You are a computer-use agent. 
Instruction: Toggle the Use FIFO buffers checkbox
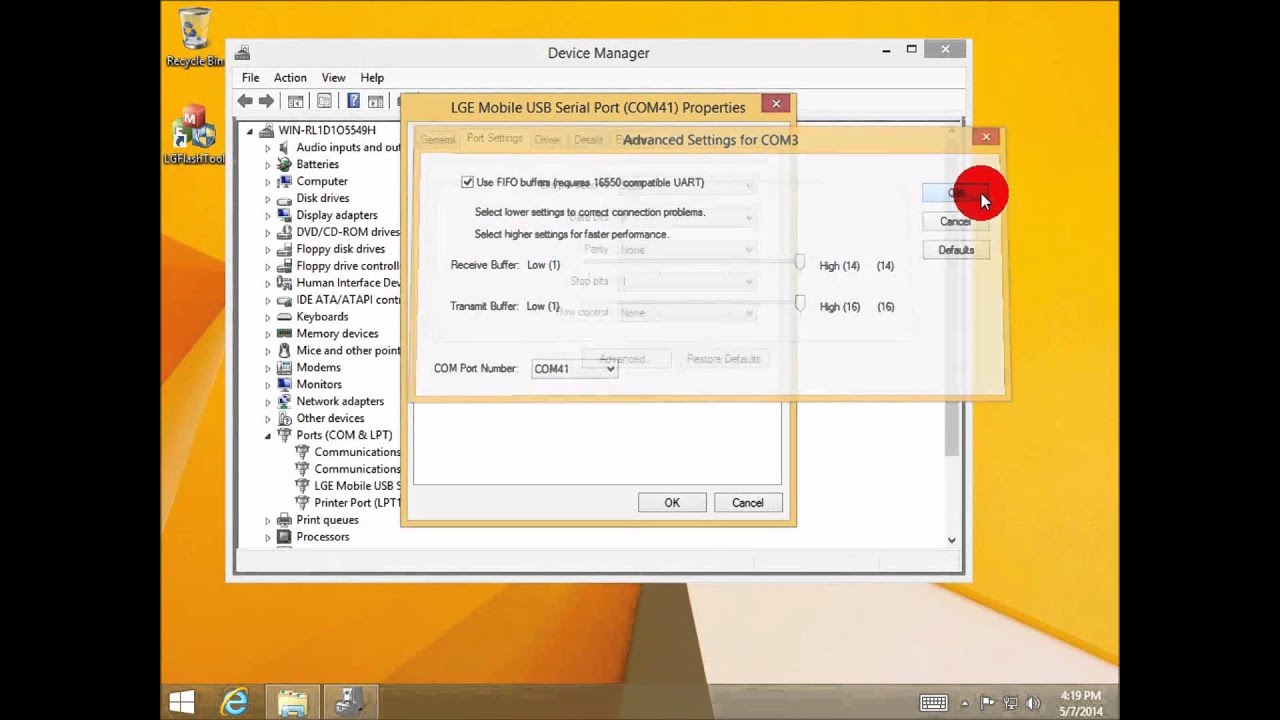point(467,182)
